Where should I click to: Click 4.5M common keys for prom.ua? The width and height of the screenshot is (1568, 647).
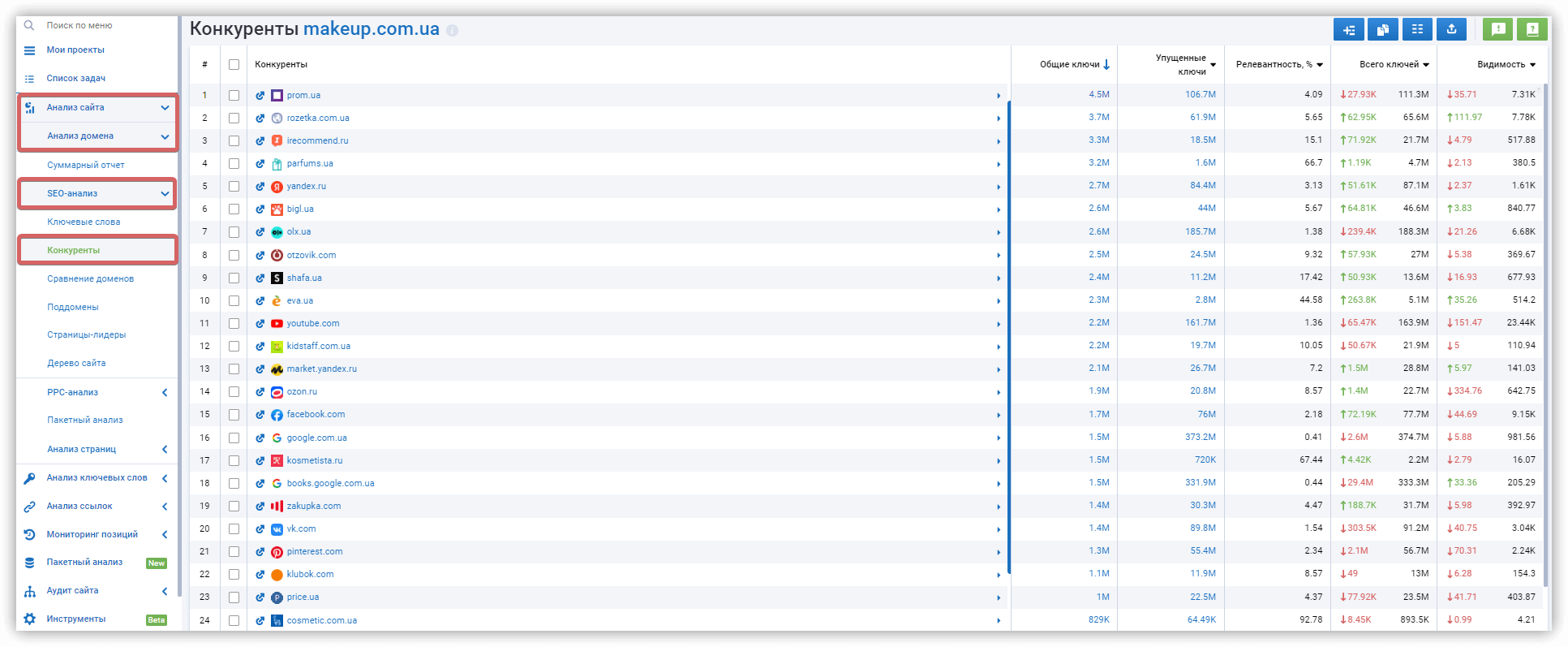1099,95
